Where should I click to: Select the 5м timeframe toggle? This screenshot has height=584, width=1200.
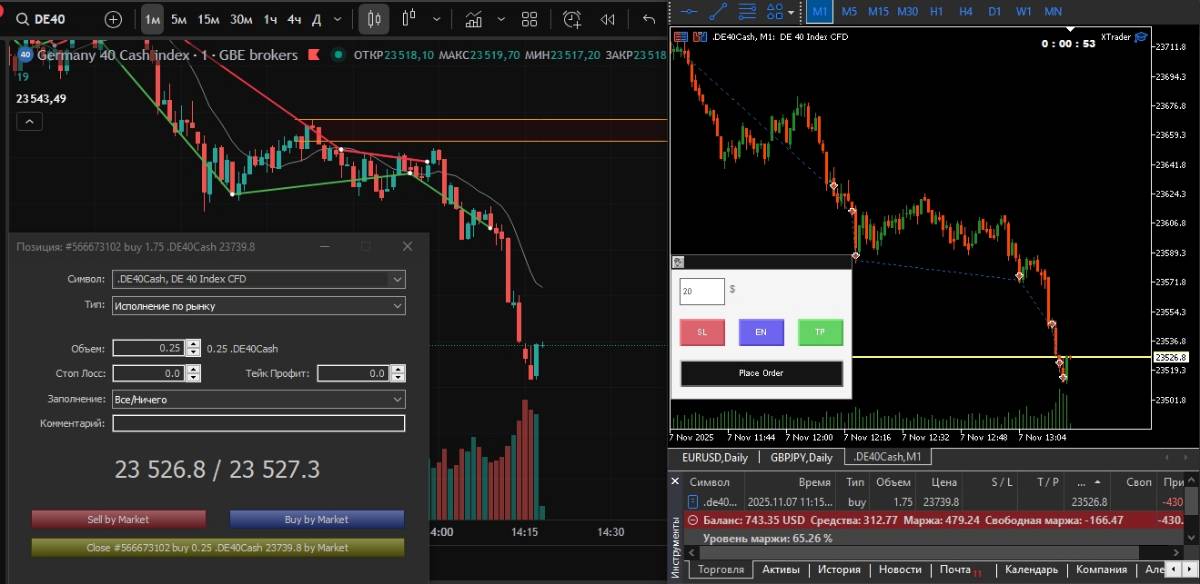coord(178,19)
